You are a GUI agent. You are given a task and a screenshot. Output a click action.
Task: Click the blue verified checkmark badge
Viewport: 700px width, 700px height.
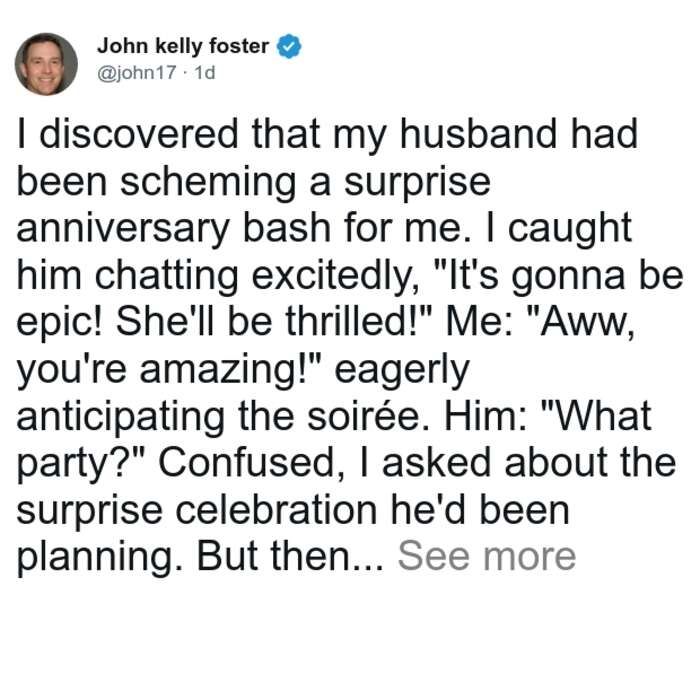pos(289,46)
